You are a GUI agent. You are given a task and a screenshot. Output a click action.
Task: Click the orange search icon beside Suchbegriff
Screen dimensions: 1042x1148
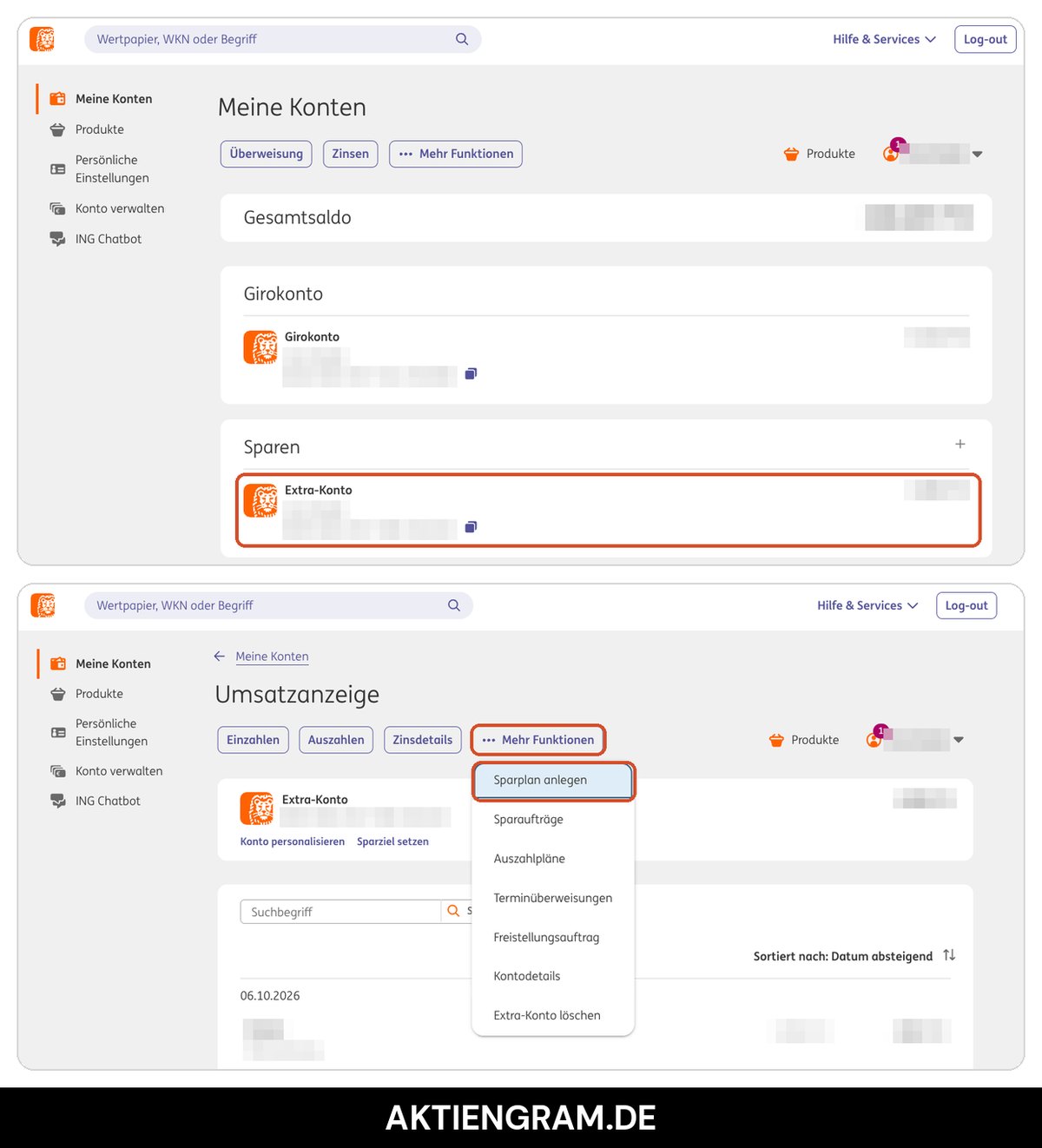point(453,911)
